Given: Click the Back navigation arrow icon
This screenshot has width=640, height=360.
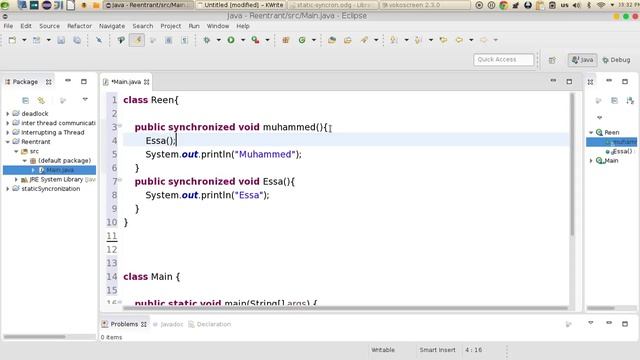Looking at the screenshot, I should tap(459, 40).
